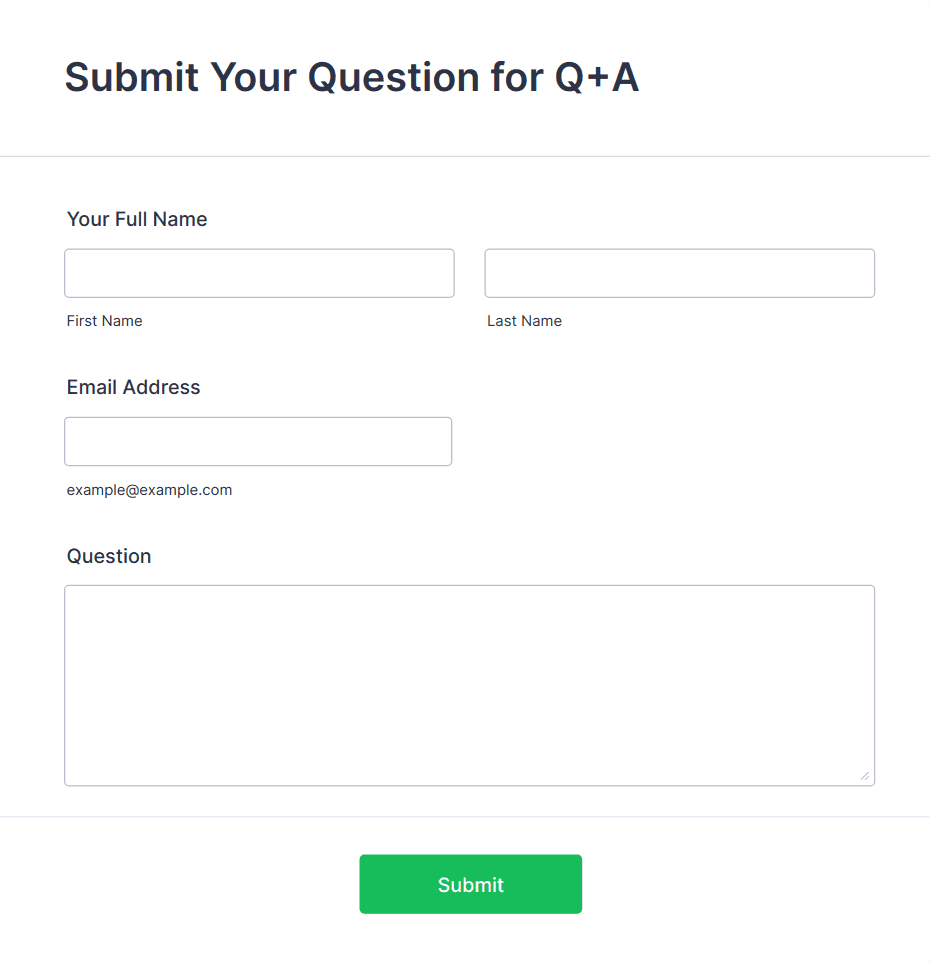
Task: Click 'Q+A' in the page heading
Action: [x=597, y=77]
